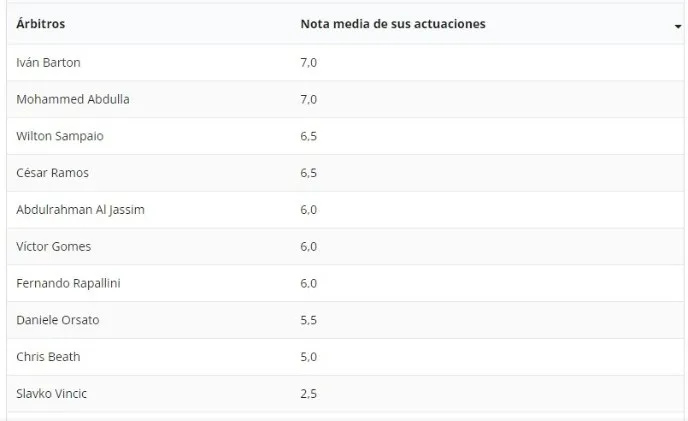This screenshot has width=688, height=421.
Task: Click the sort arrow in the header
Action: pyautogui.click(x=678, y=27)
